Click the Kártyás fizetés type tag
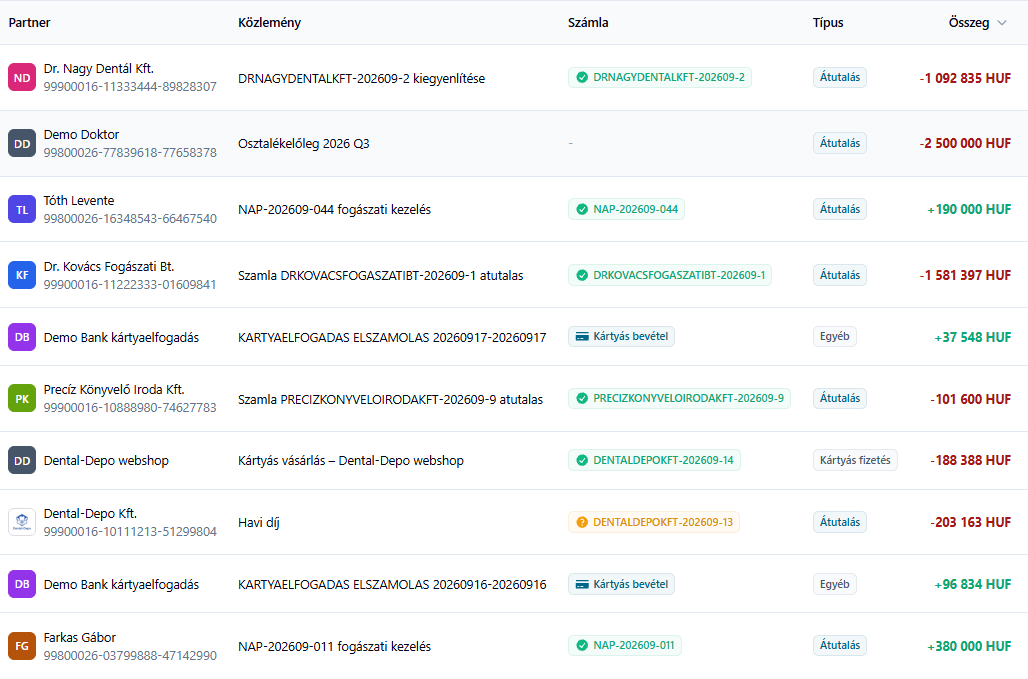1028x679 pixels. coord(855,460)
